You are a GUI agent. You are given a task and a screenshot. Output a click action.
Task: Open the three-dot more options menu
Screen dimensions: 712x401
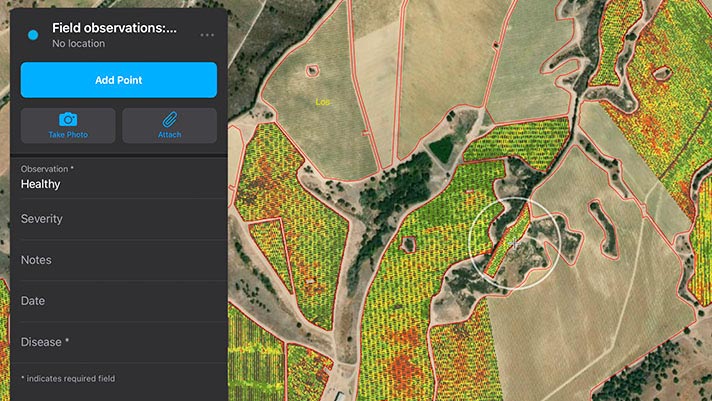pos(207,35)
